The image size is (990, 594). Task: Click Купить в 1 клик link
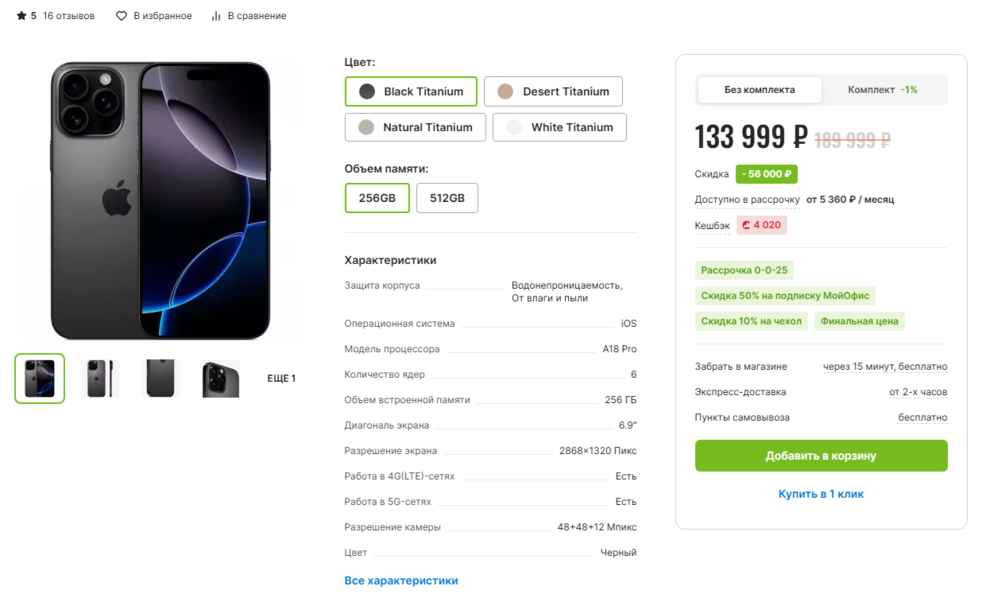coord(821,494)
